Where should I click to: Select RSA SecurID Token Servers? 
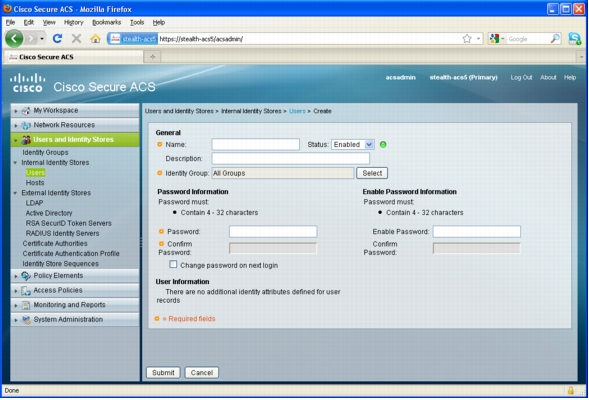68,223
